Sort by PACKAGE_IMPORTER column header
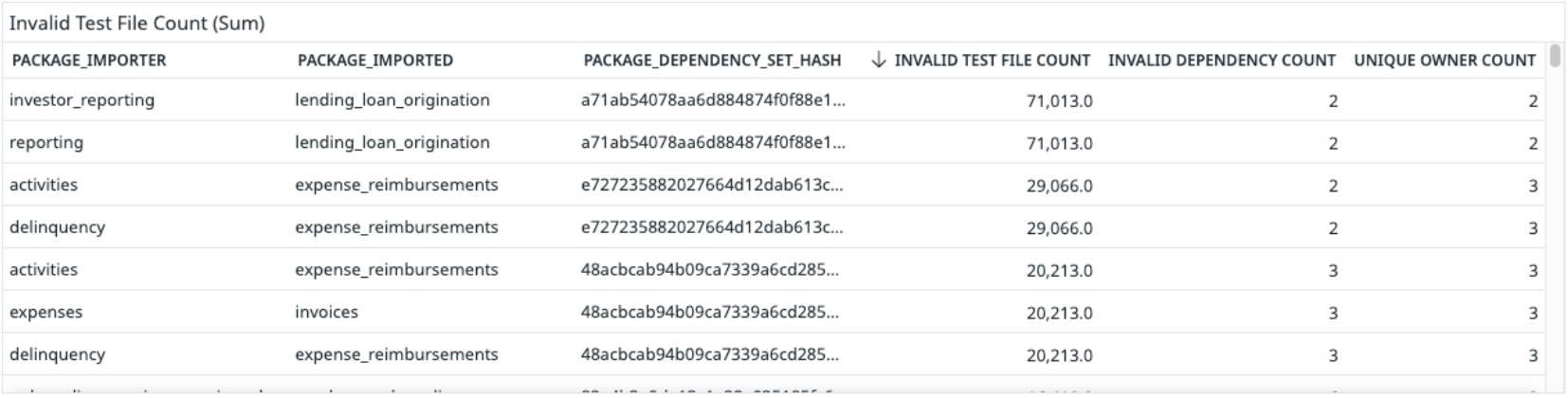 point(89,61)
